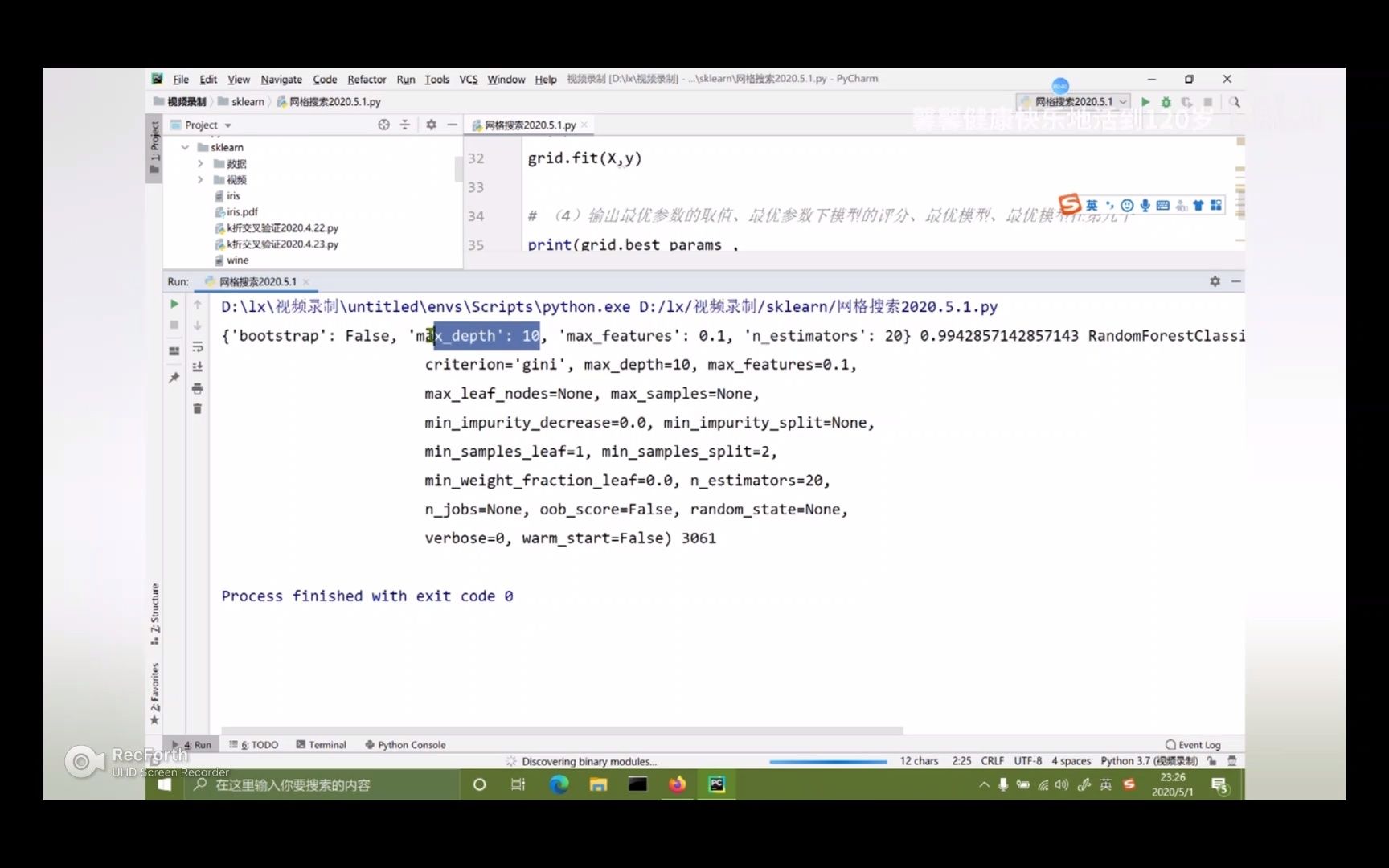This screenshot has width=1389, height=868.
Task: Toggle the Favorites side tab
Action: click(x=154, y=693)
